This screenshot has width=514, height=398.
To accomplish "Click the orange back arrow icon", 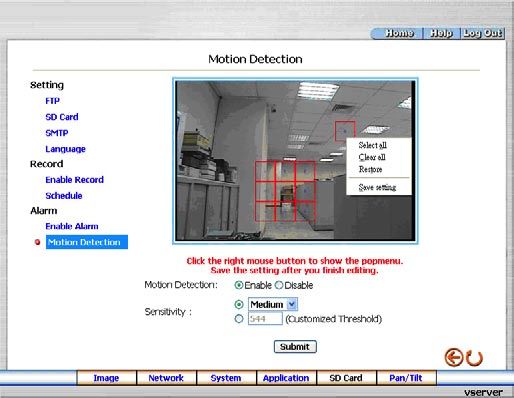I will [454, 357].
